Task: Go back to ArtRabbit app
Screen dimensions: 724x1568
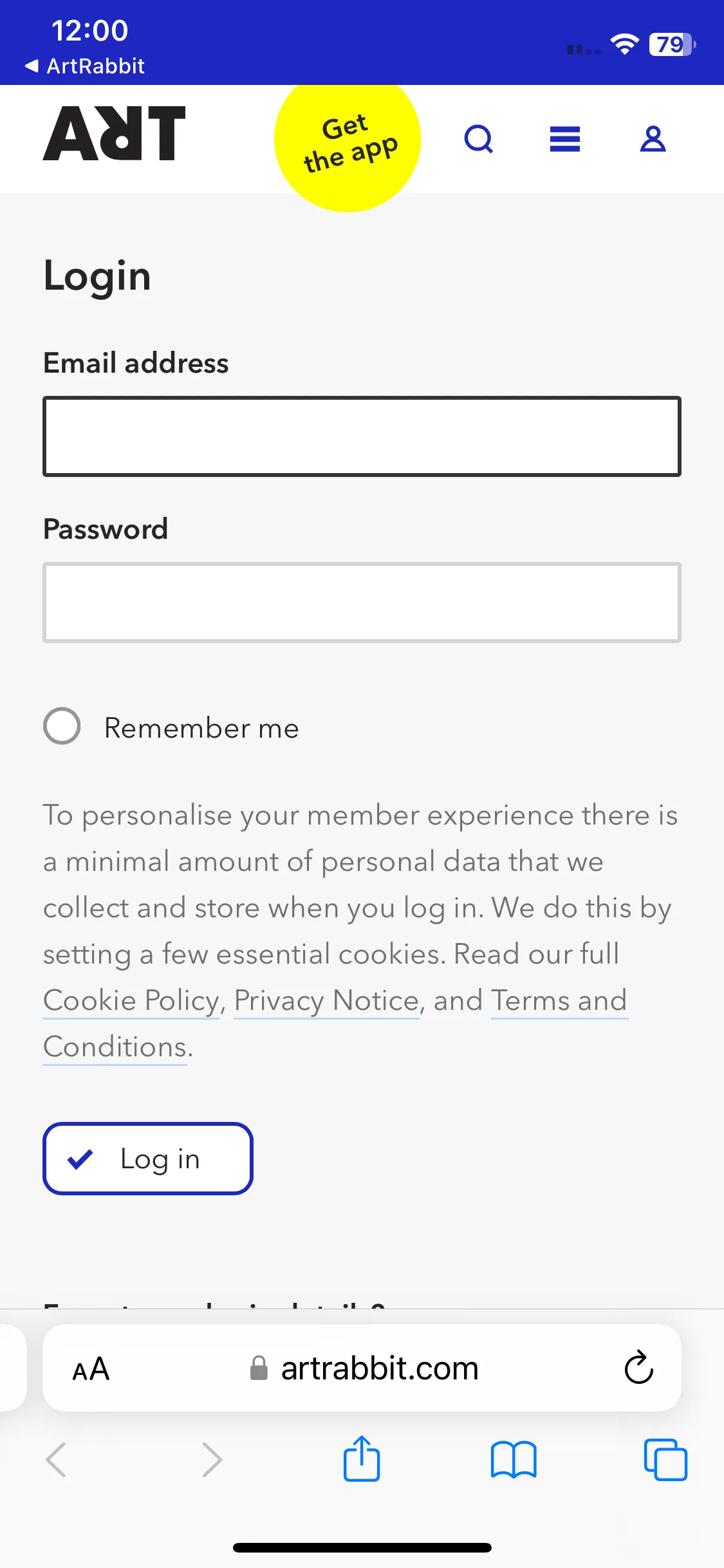Action: coord(85,66)
